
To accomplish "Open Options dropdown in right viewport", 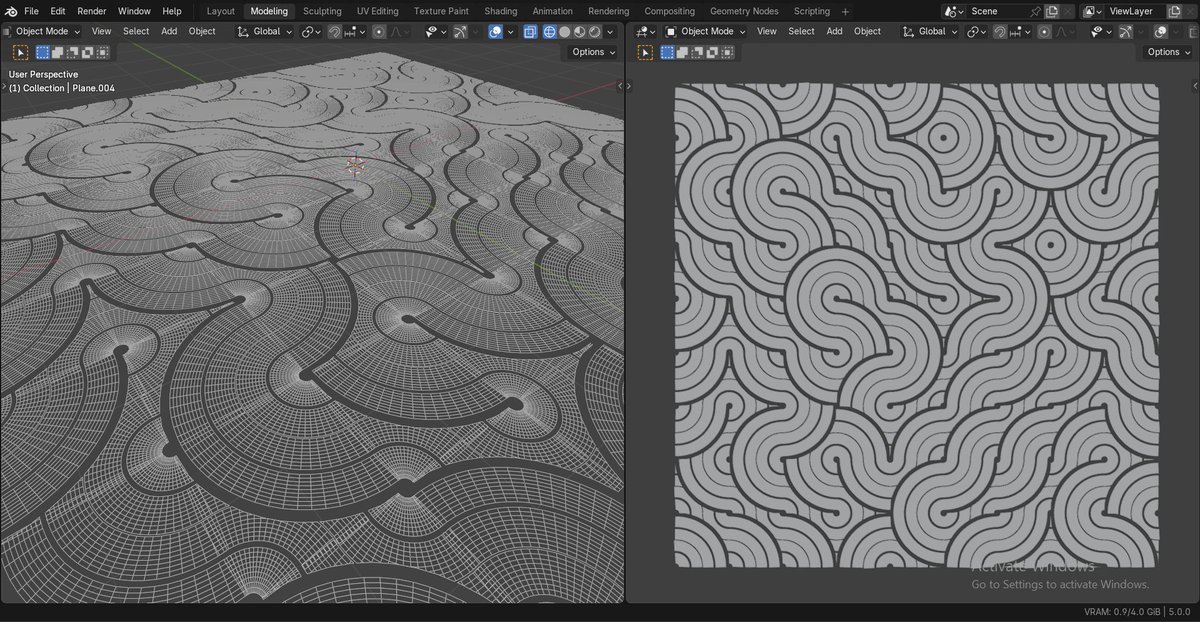I will pyautogui.click(x=1168, y=52).
